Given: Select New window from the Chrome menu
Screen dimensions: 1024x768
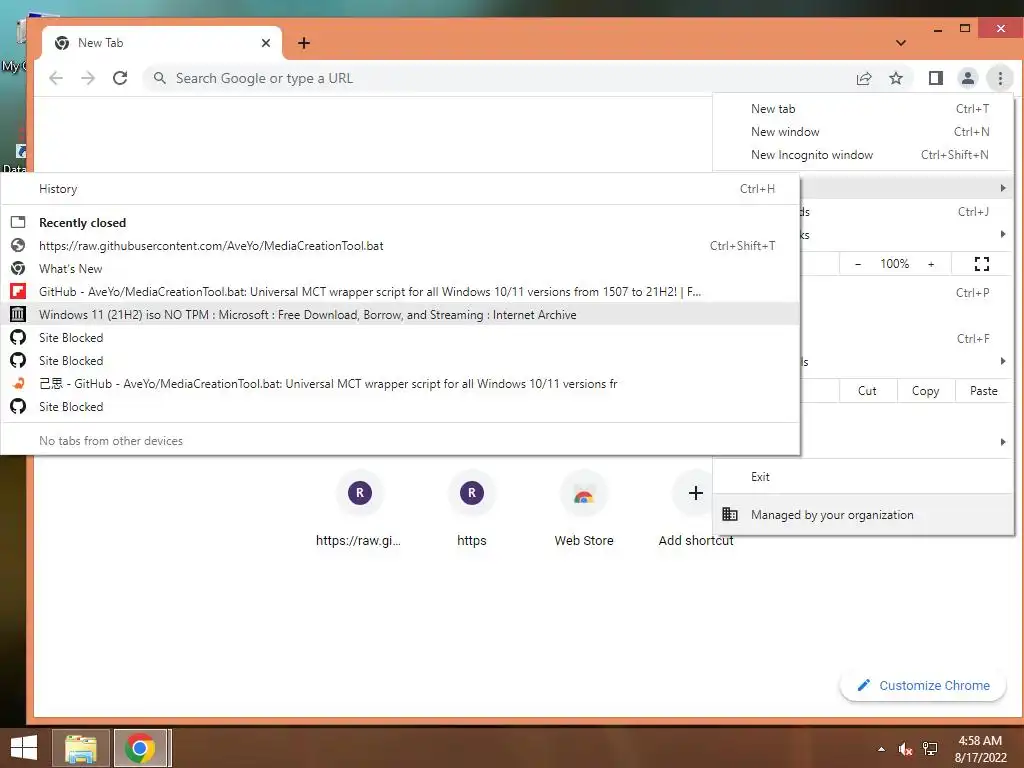Looking at the screenshot, I should [863, 132].
